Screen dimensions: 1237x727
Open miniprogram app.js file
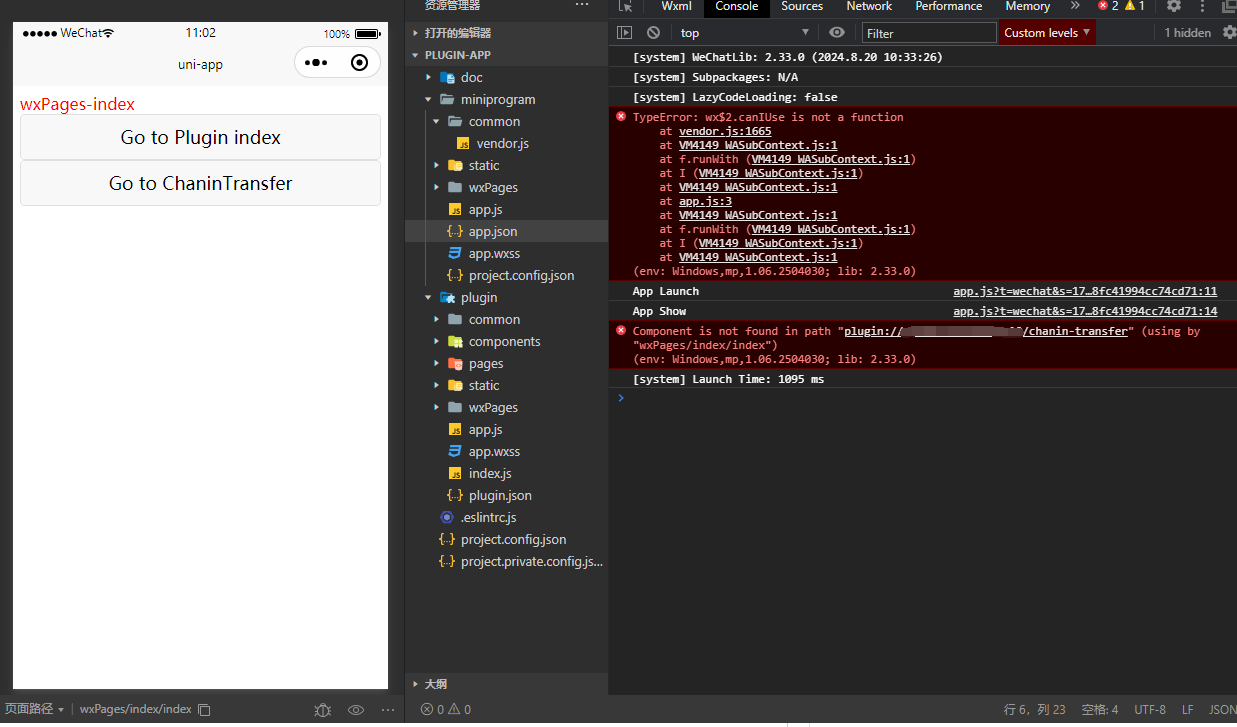(x=485, y=209)
